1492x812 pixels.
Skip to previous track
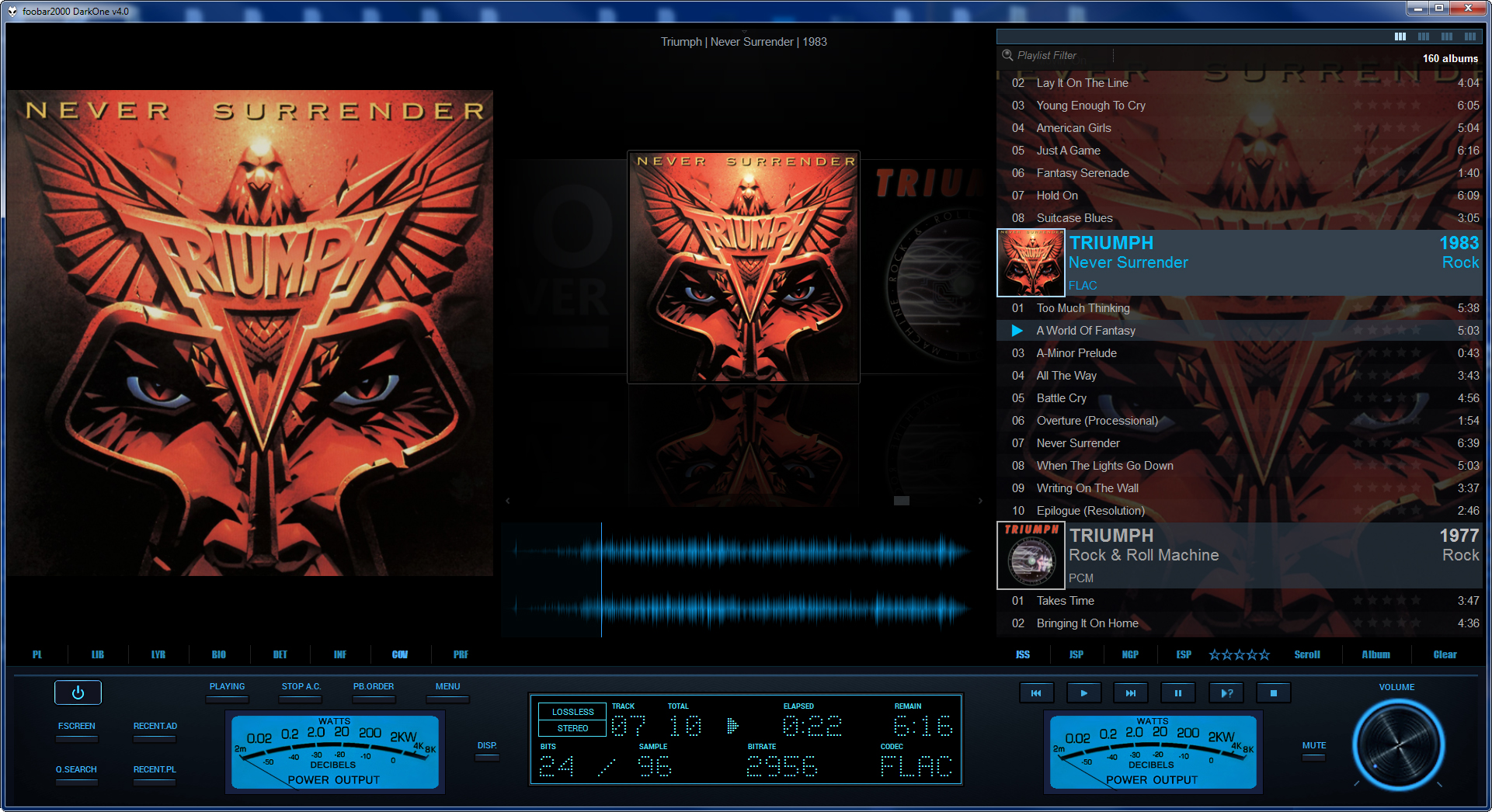point(1036,692)
